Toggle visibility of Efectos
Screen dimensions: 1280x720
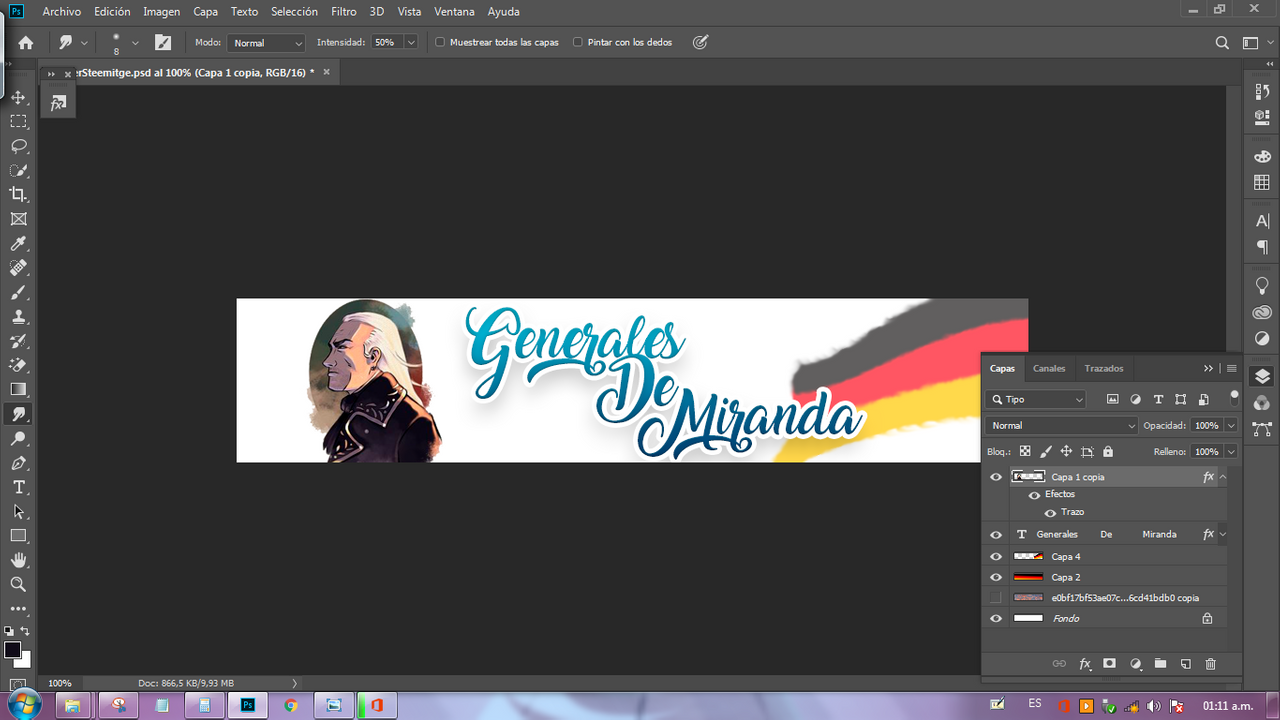pos(1034,495)
